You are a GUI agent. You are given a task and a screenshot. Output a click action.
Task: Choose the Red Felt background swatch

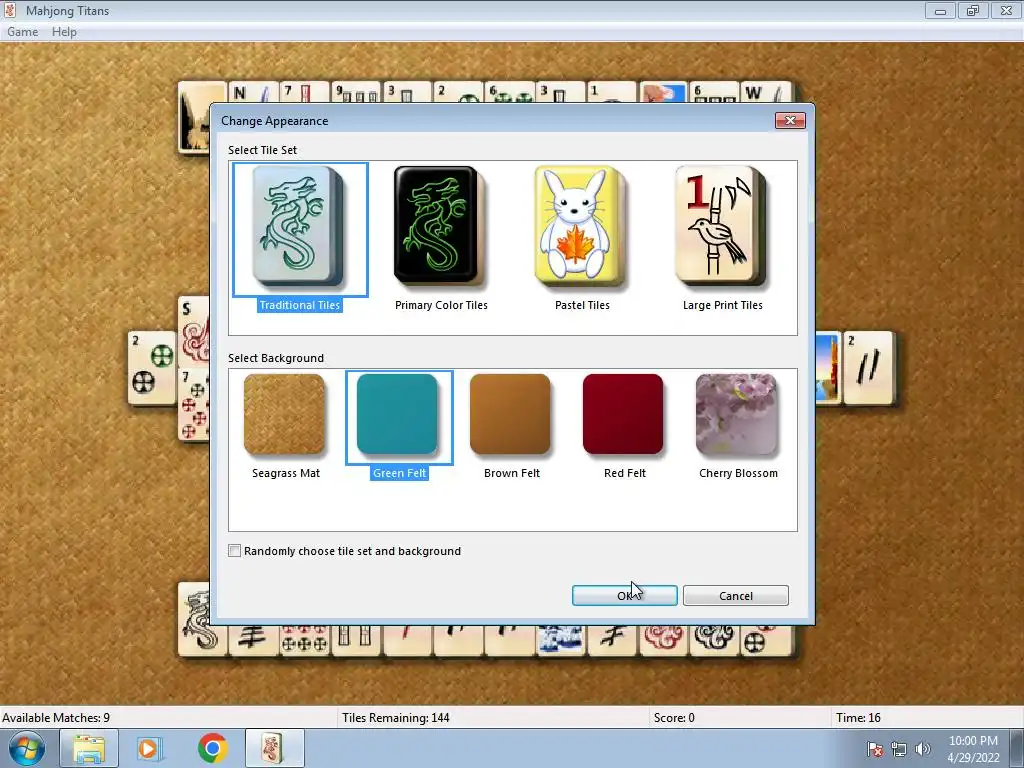624,414
